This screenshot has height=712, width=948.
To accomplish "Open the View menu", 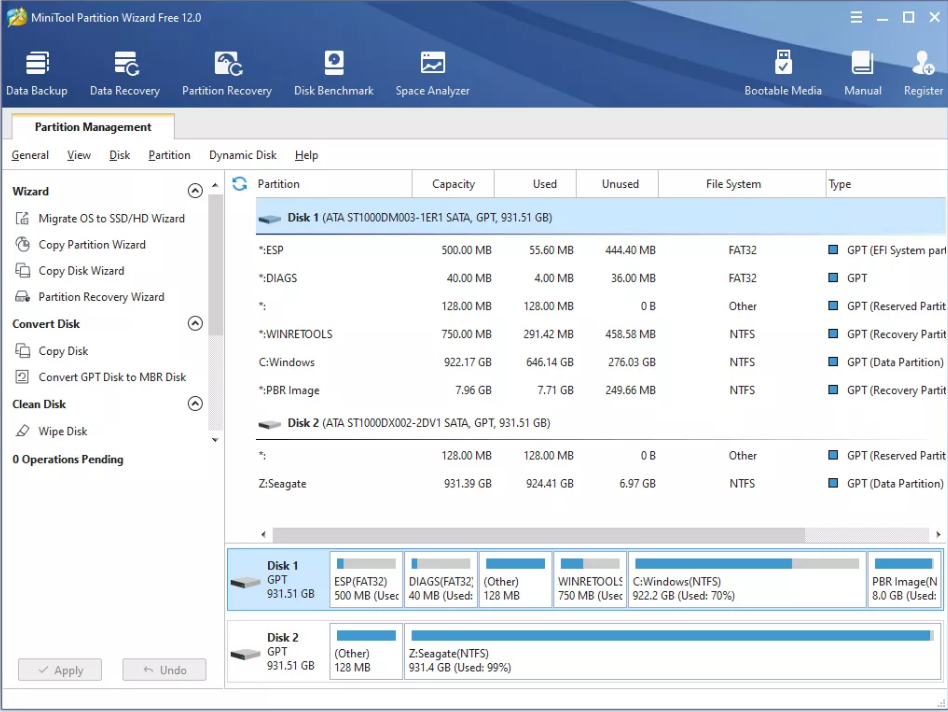I will tap(79, 155).
